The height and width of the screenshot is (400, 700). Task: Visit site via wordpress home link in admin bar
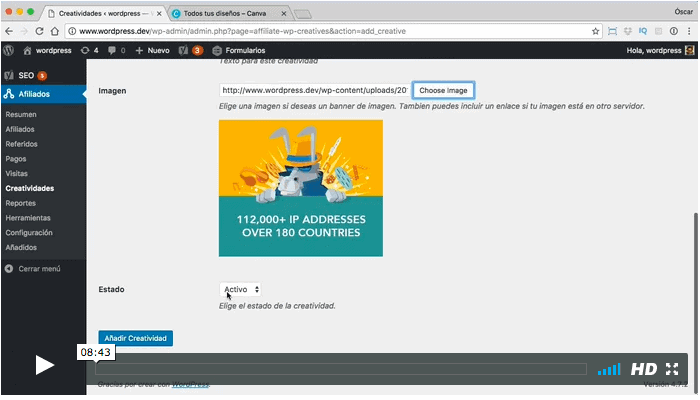47,50
